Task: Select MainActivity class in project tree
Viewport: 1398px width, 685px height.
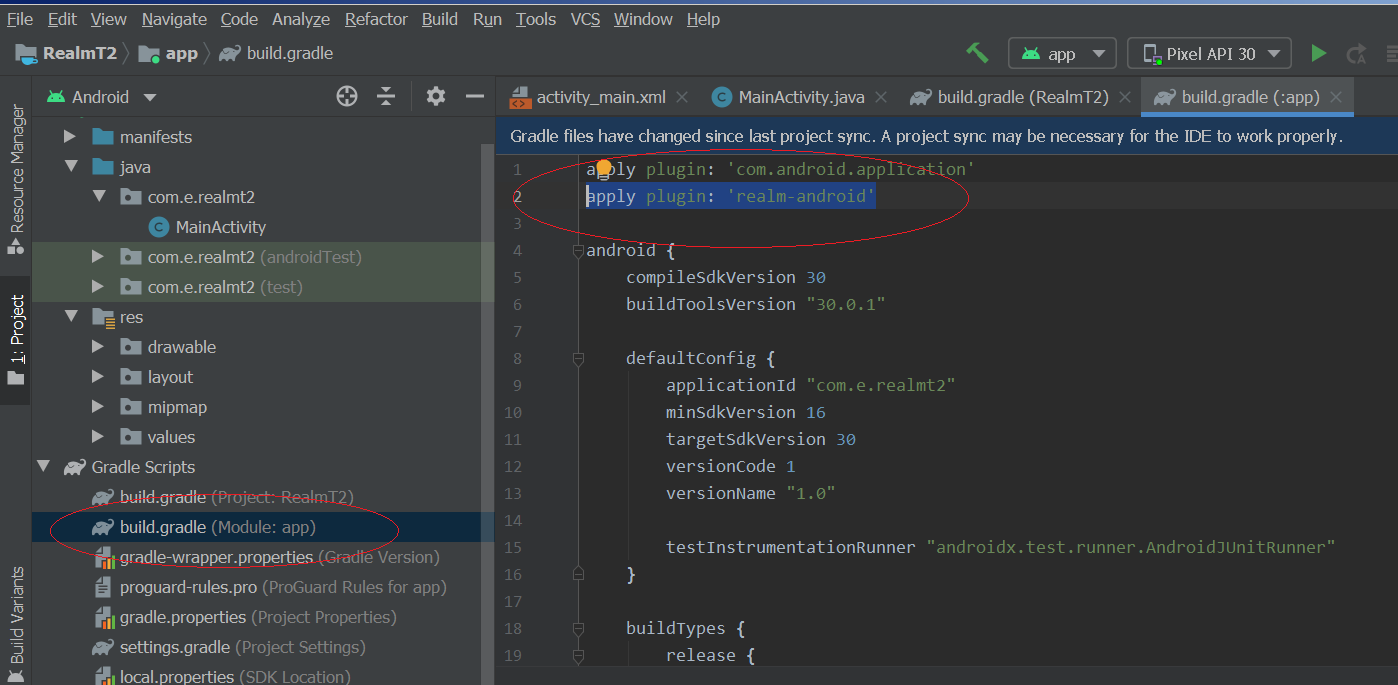Action: tap(221, 227)
